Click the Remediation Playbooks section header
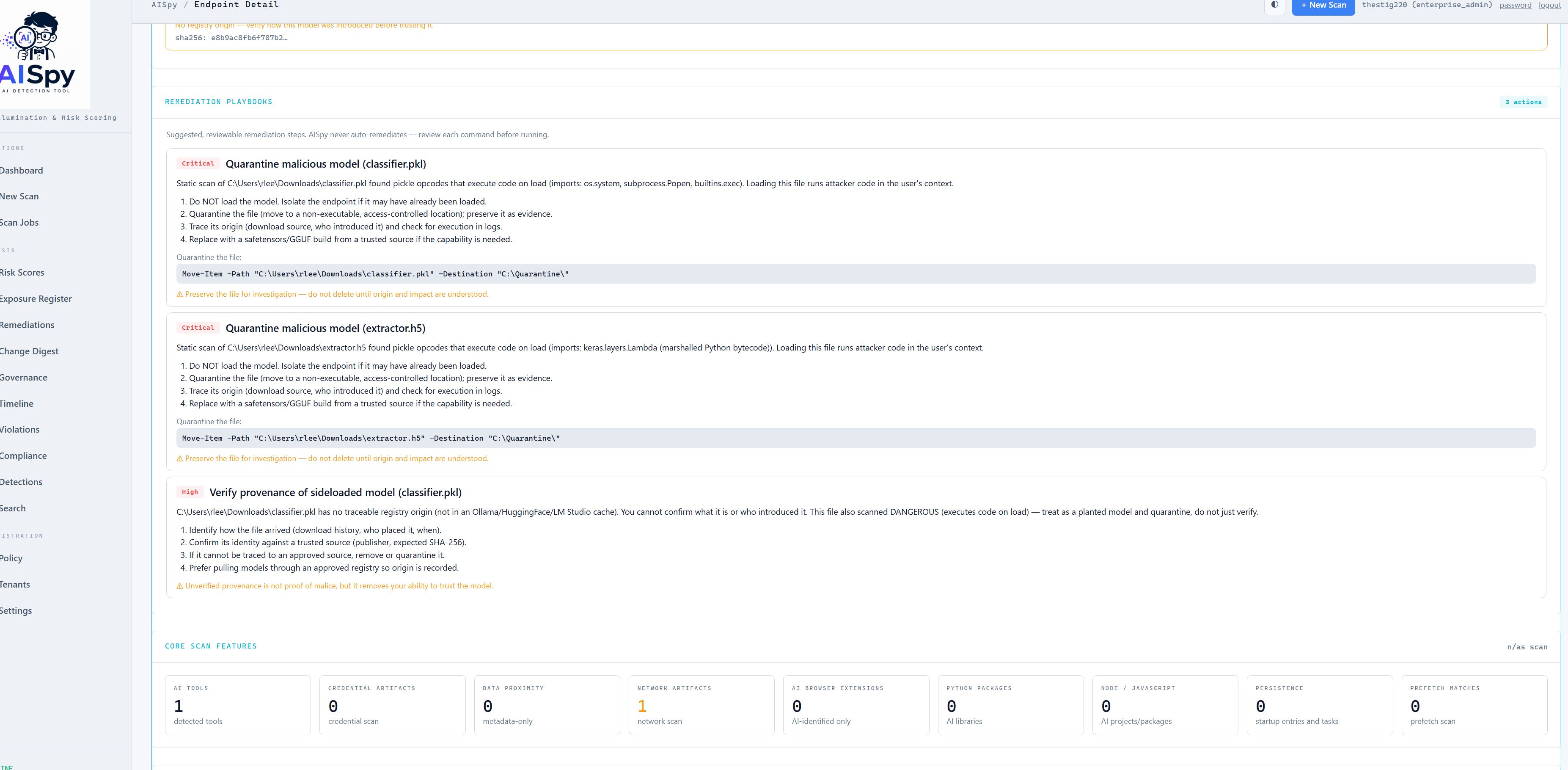Screen dimensions: 1568x770 (218, 102)
